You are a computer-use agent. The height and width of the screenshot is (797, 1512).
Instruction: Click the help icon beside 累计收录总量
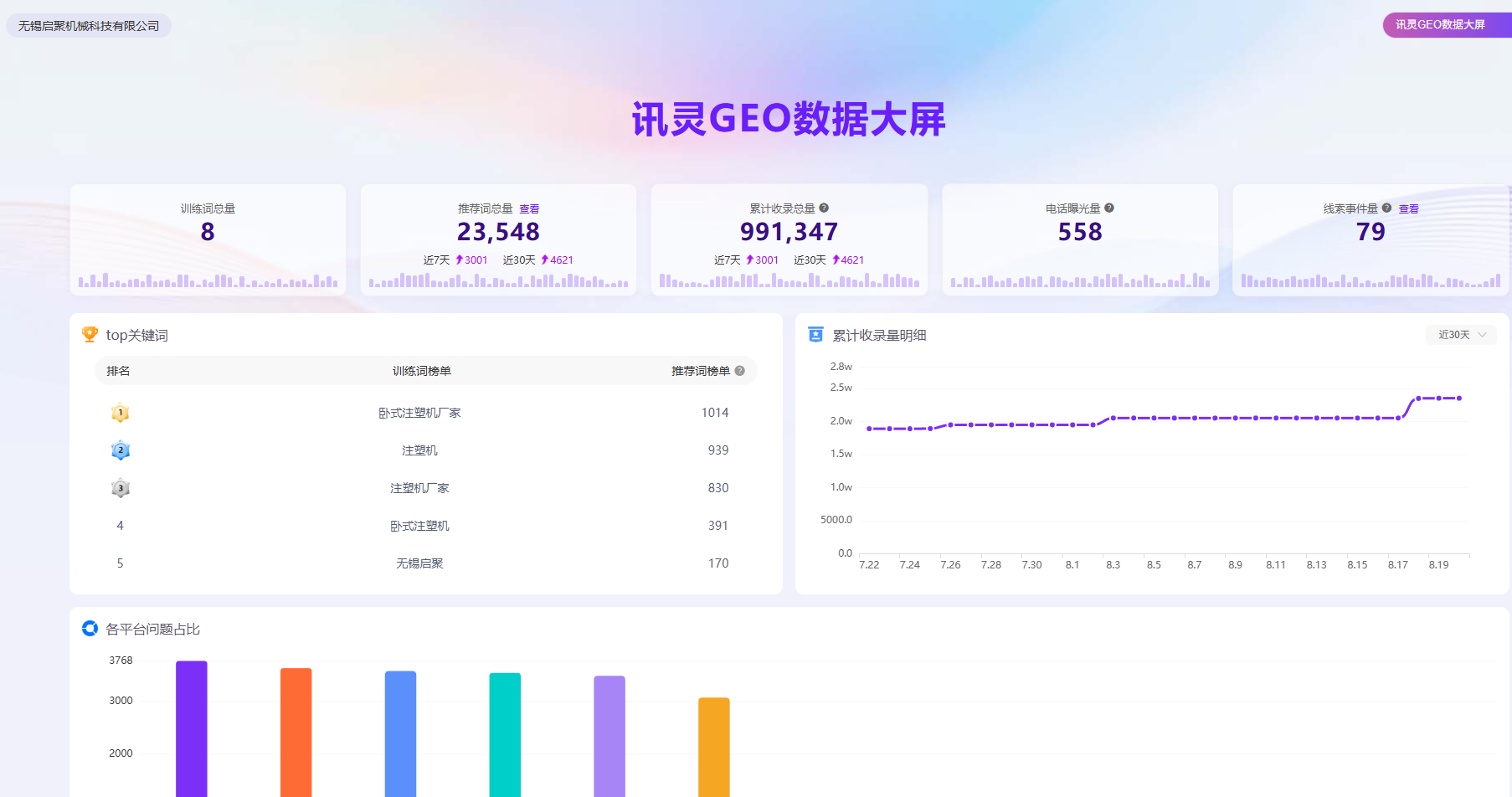pyautogui.click(x=824, y=208)
